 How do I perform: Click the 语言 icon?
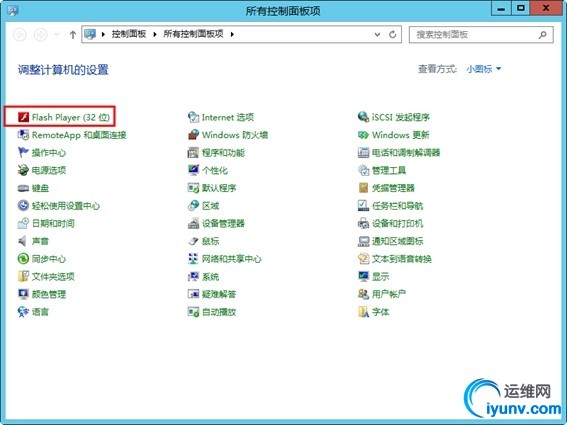(x=24, y=312)
